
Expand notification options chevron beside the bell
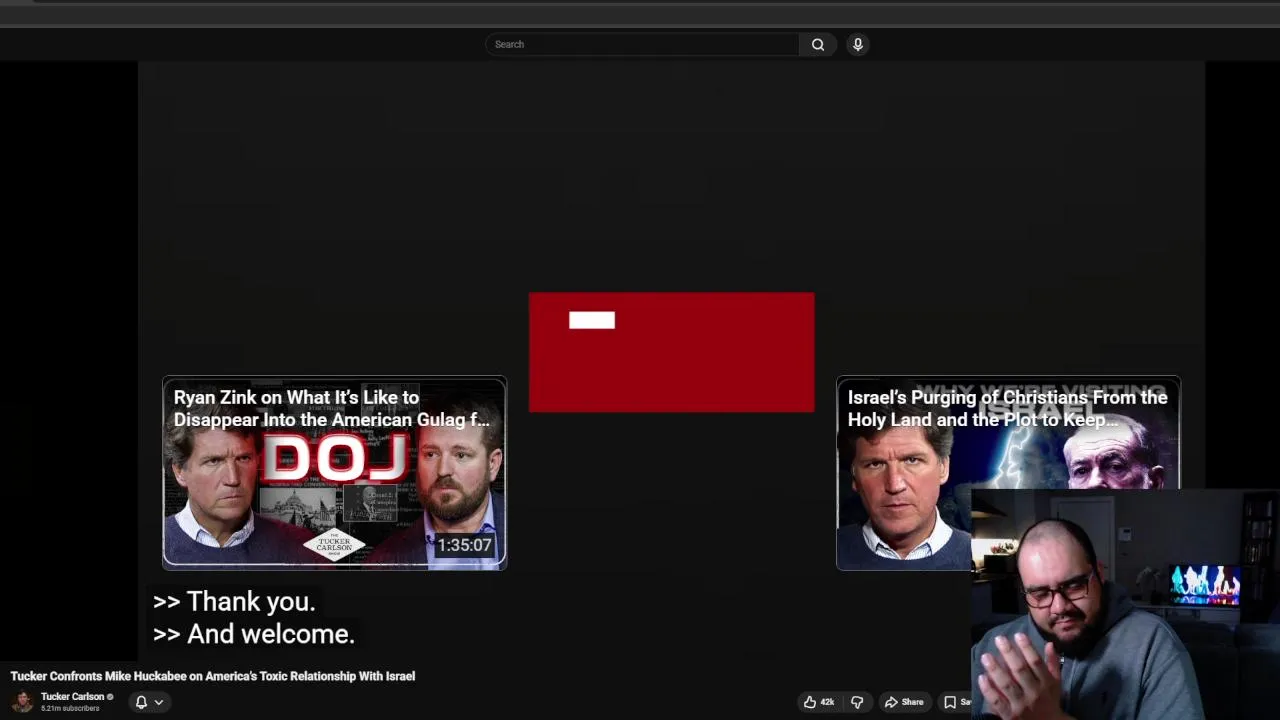point(158,702)
